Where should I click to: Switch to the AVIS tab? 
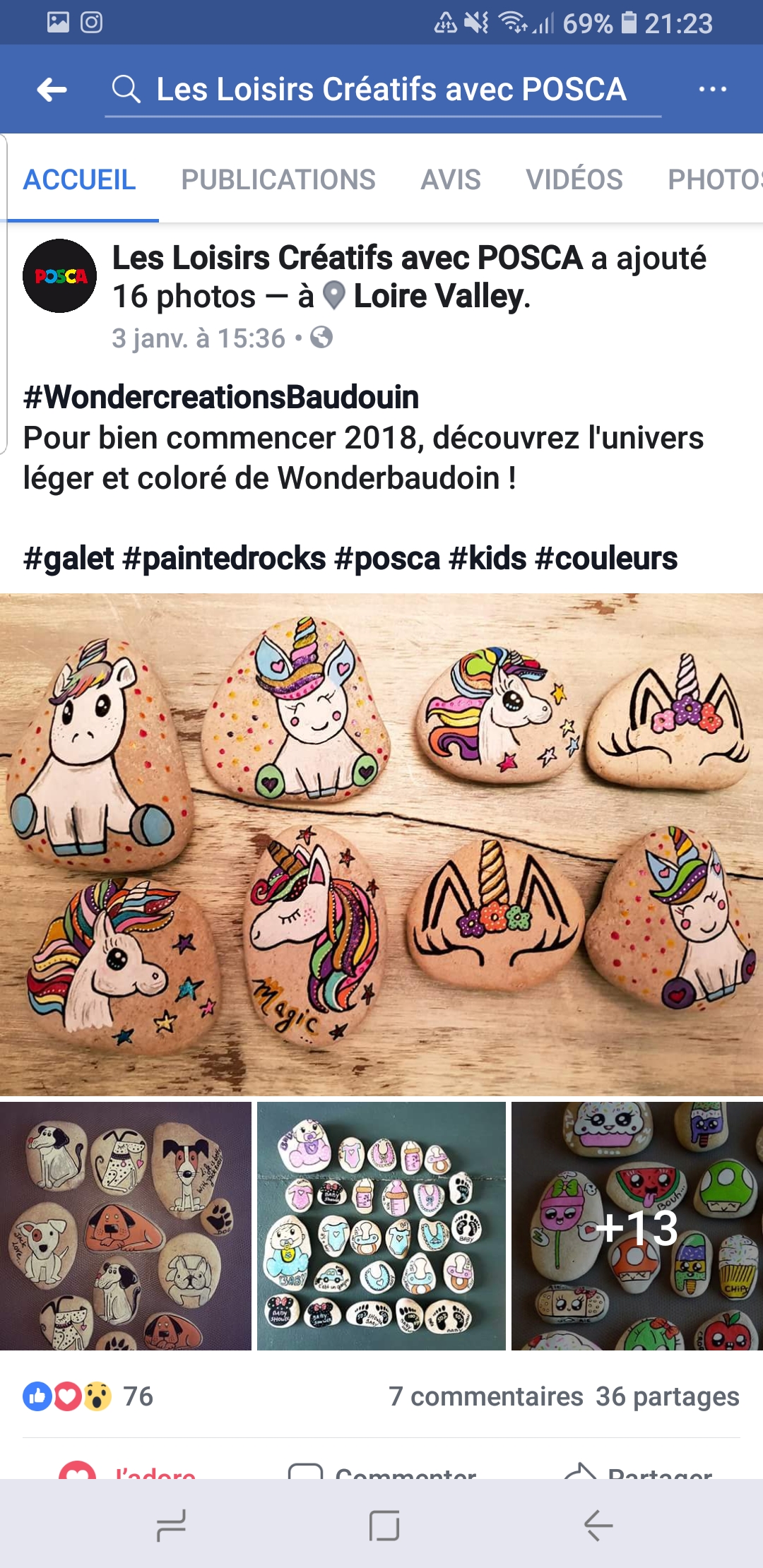(x=451, y=179)
